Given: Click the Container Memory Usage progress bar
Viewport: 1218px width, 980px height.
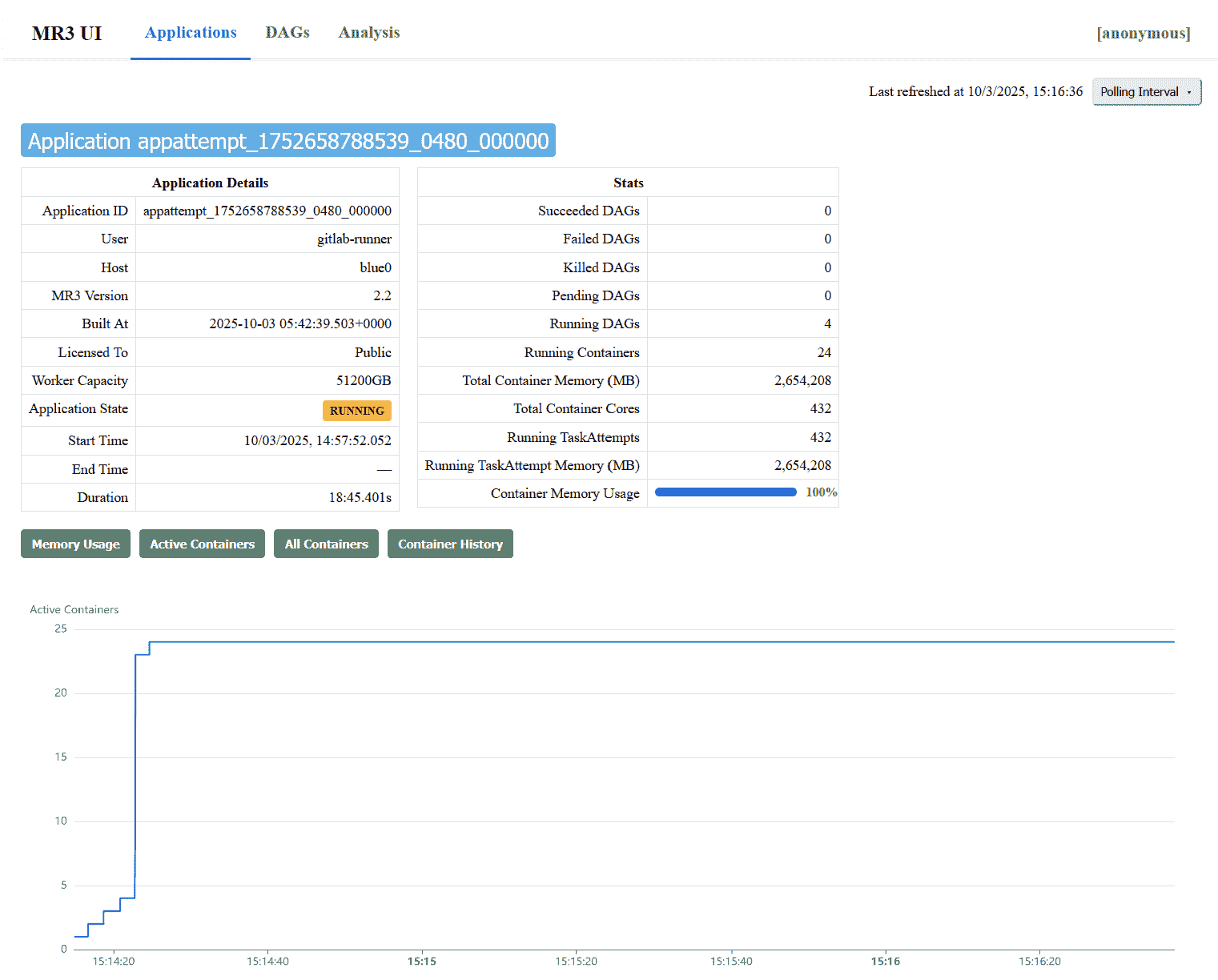Looking at the screenshot, I should click(726, 492).
